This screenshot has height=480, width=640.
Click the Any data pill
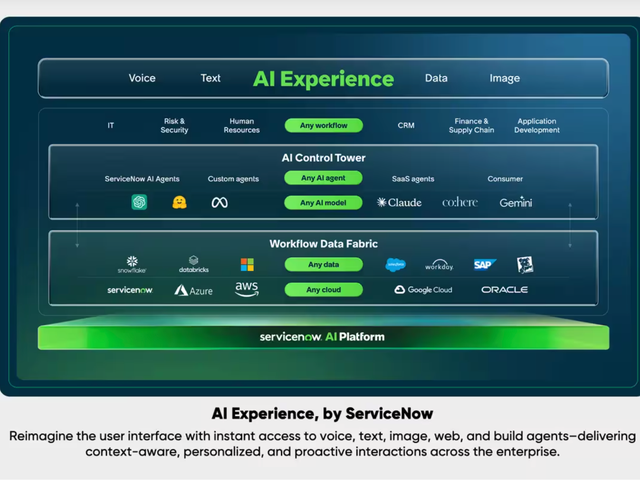pyautogui.click(x=324, y=264)
